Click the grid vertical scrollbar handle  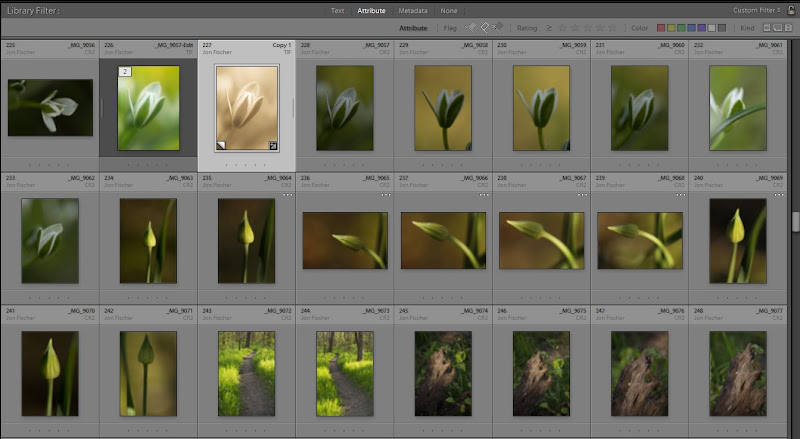click(x=796, y=222)
